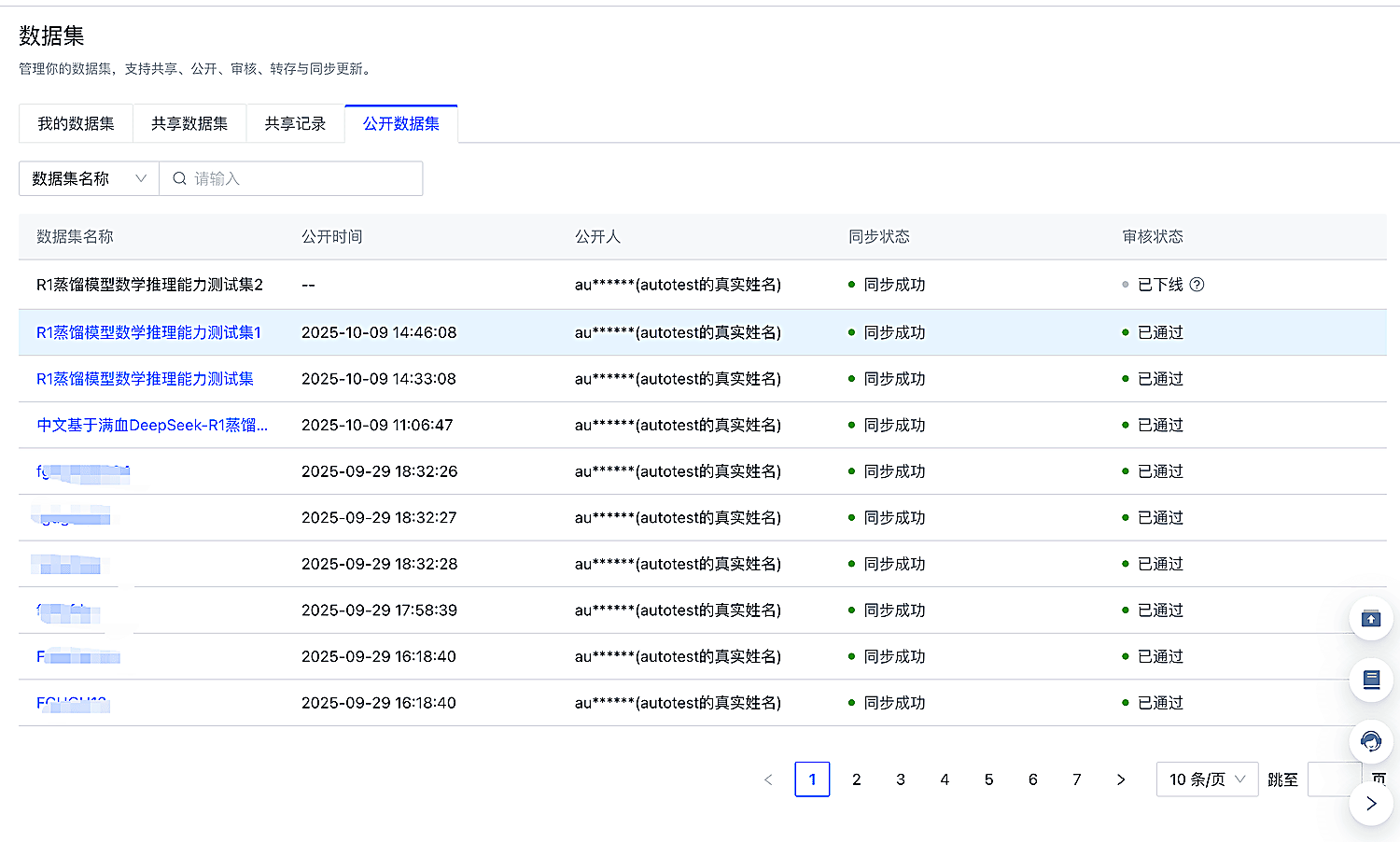Click the 已下线 status text
The image size is (1400, 842).
[x=1160, y=285]
